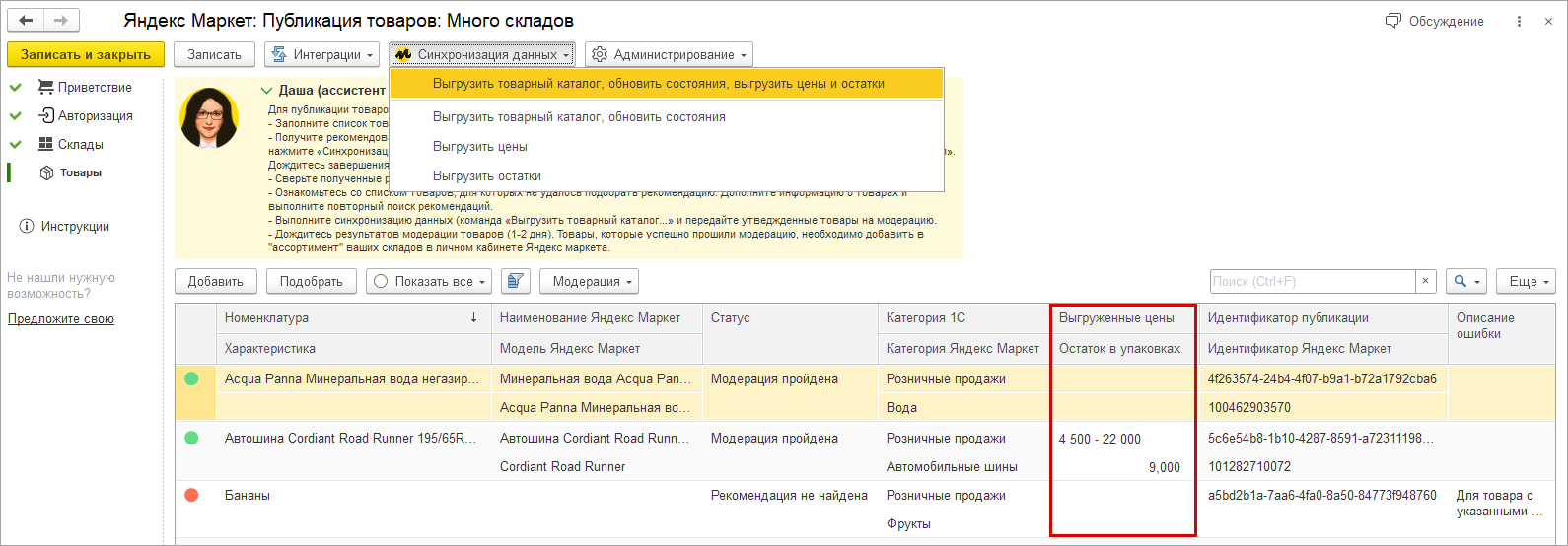Open the Инструкции info section
Screen dimensions: 1568x546
coord(75,226)
